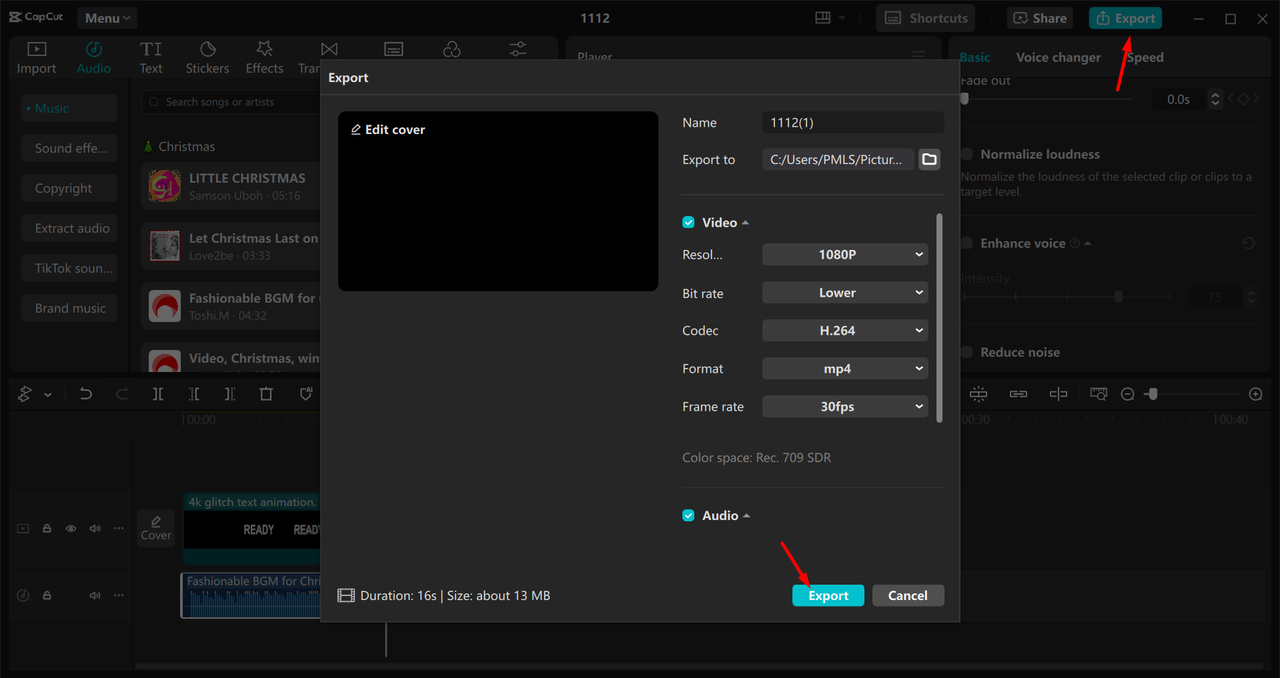The width and height of the screenshot is (1280, 678).
Task: Click the timeline preview zoom-fit icon
Action: [1099, 394]
